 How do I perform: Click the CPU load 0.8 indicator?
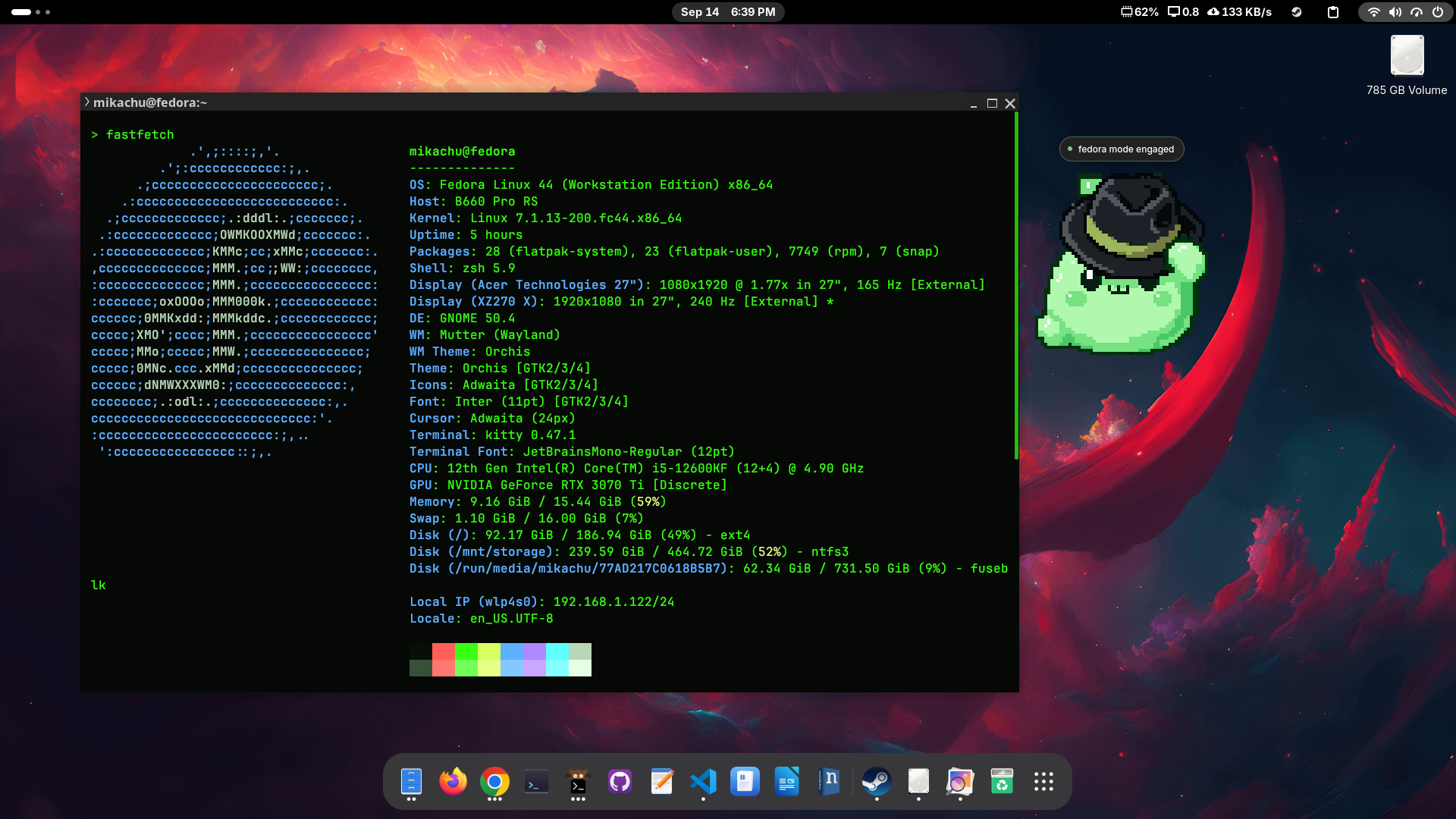pyautogui.click(x=1184, y=12)
